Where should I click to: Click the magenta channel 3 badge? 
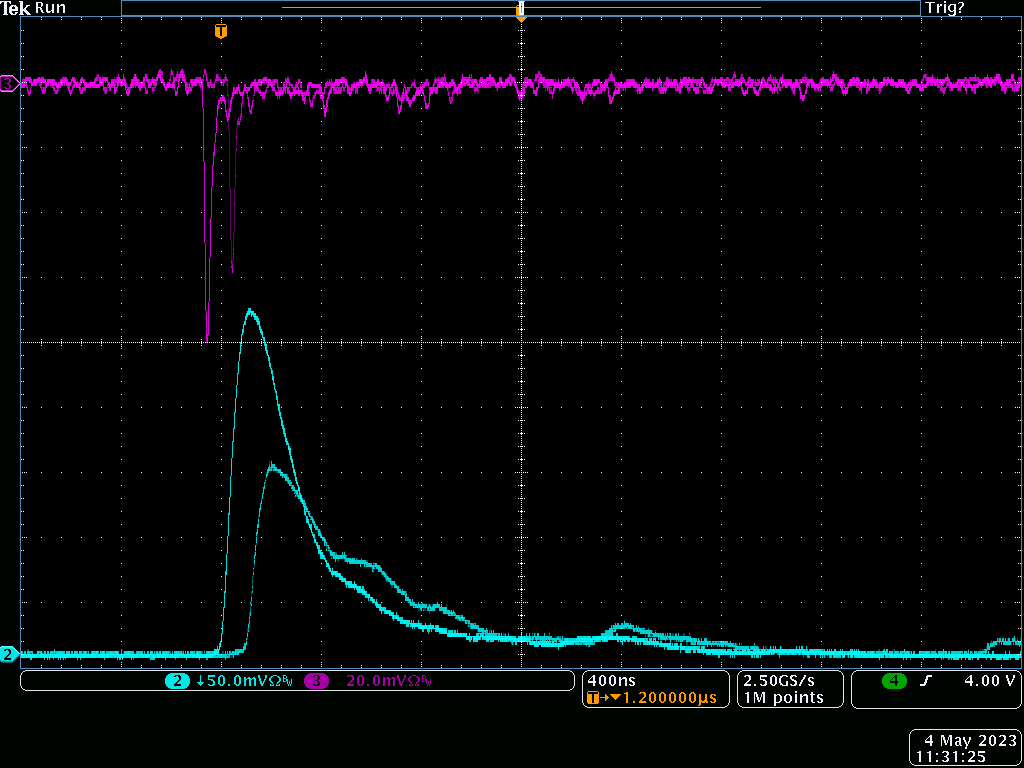316,681
